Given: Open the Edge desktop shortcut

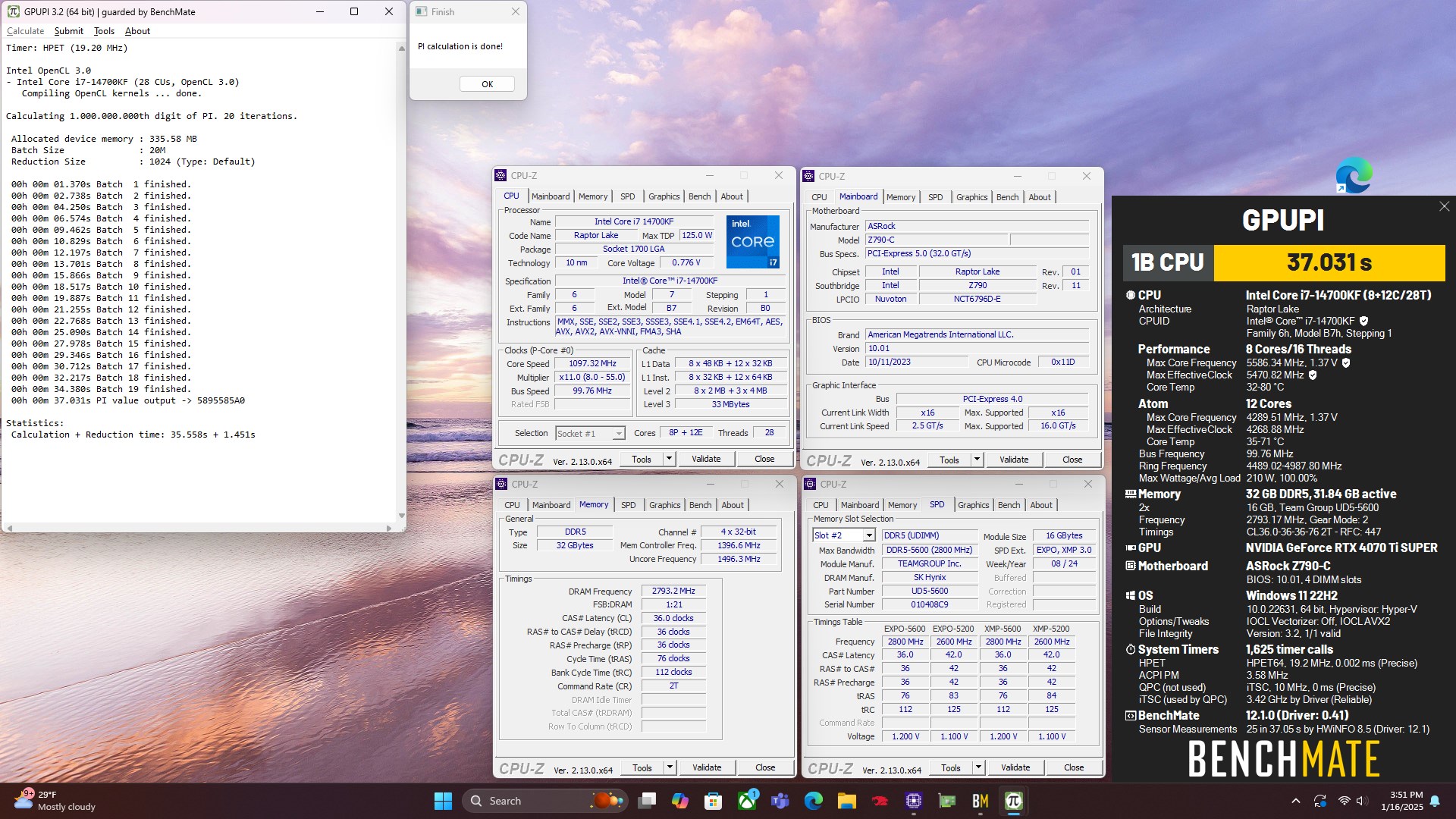Looking at the screenshot, I should tap(1354, 175).
